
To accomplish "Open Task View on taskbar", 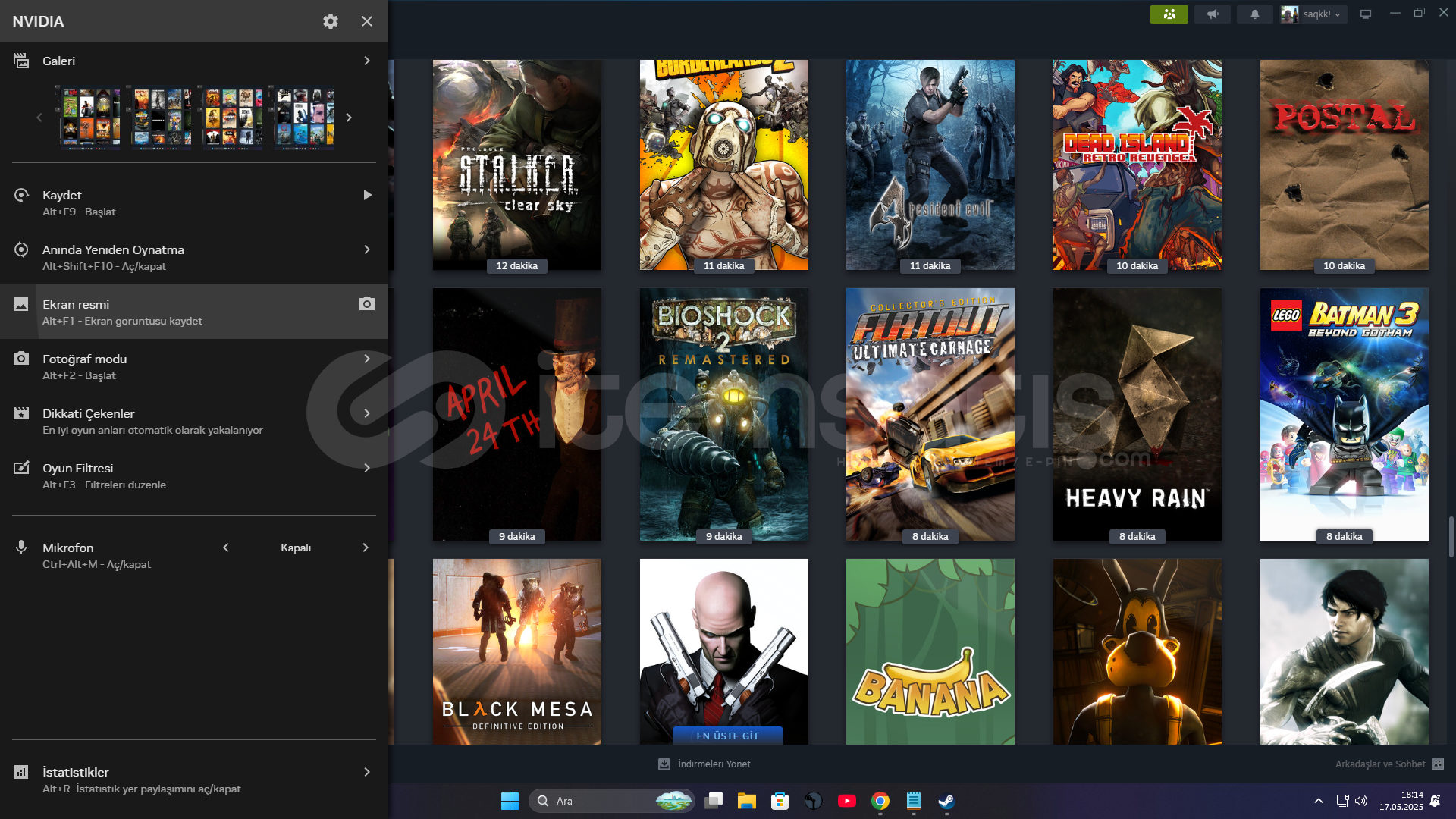I will point(714,801).
